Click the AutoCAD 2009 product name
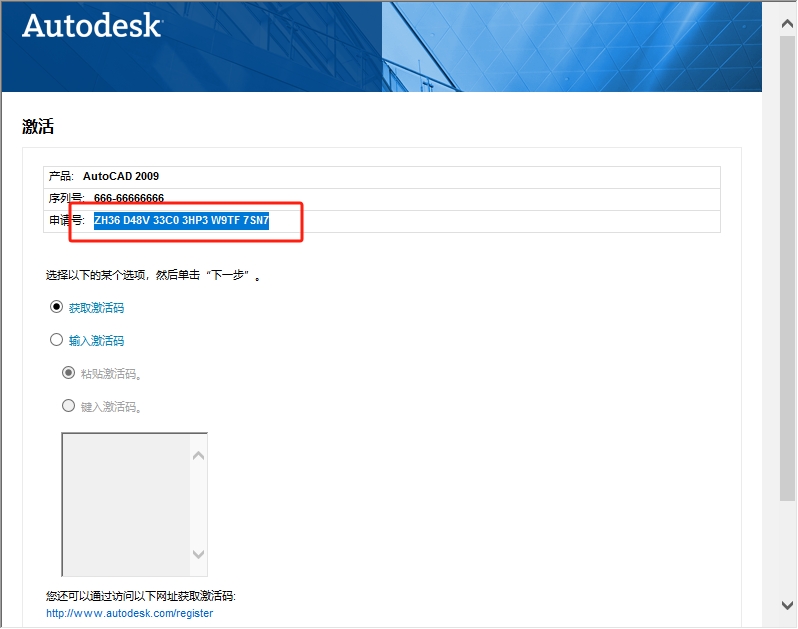The width and height of the screenshot is (798, 629). 121,176
